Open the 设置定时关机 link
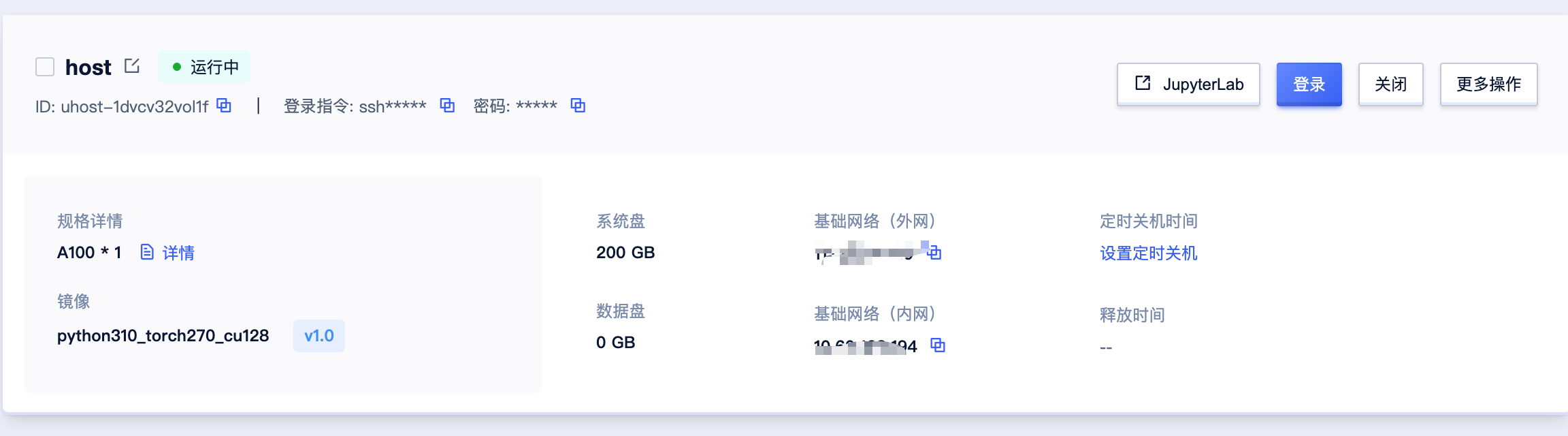 tap(1148, 253)
